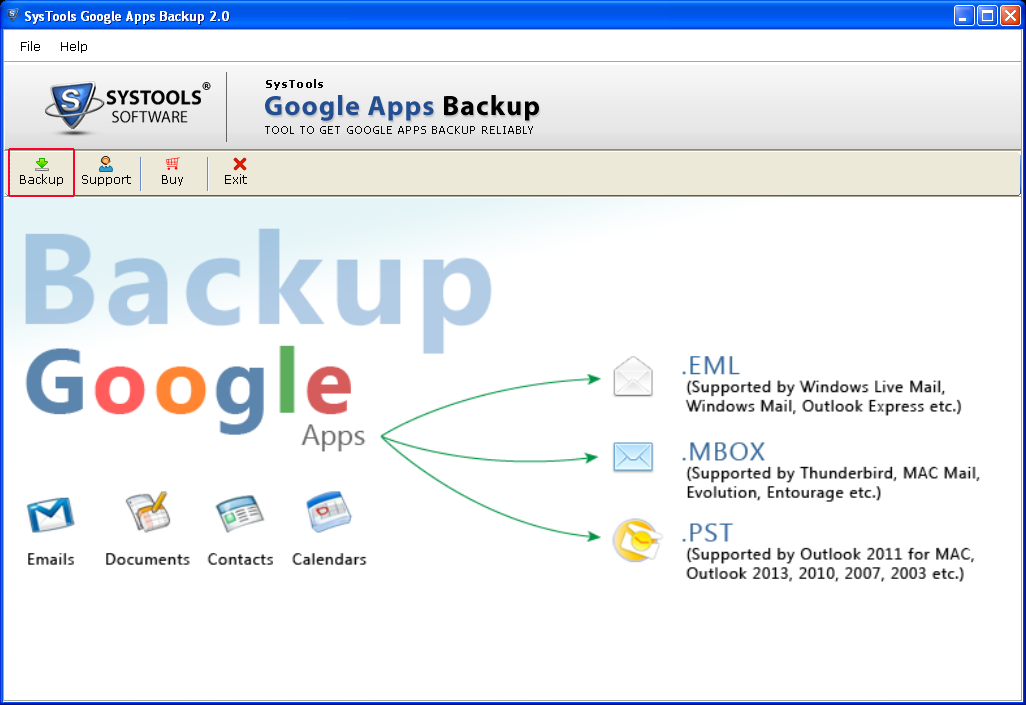This screenshot has height=705, width=1026.
Task: Click the .MBOX format heading
Action: click(x=724, y=452)
